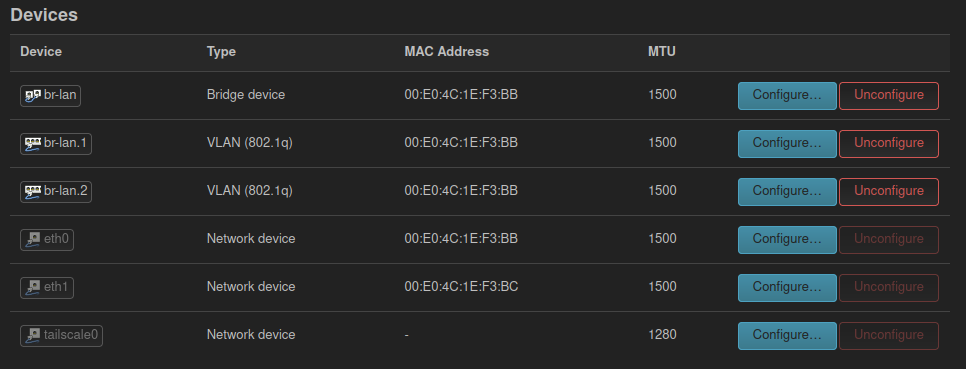Unconfigure the br-lan bridge device
Viewport: 966px width, 369px height.
click(889, 95)
